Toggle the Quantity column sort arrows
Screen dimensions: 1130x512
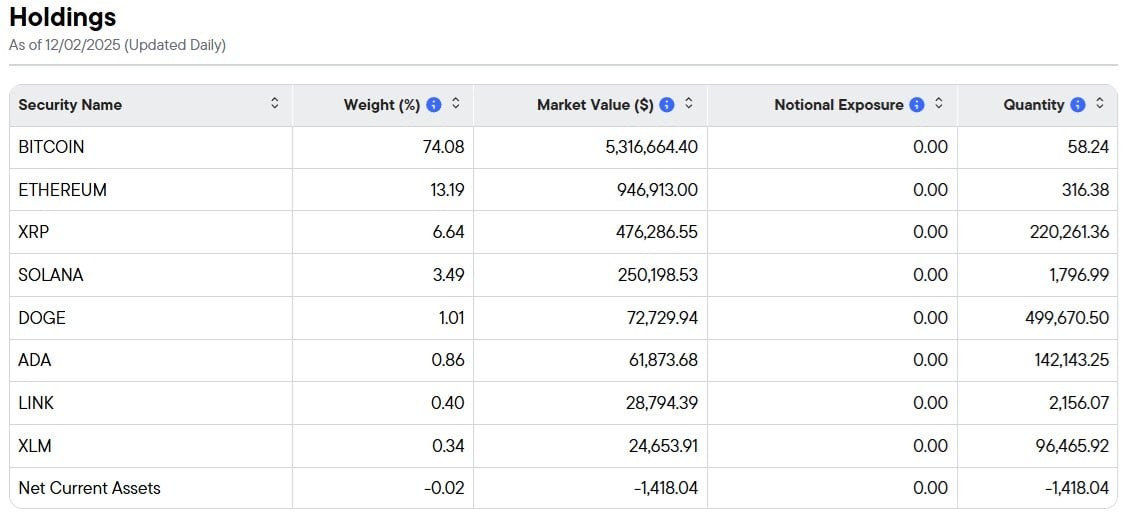click(x=1100, y=104)
